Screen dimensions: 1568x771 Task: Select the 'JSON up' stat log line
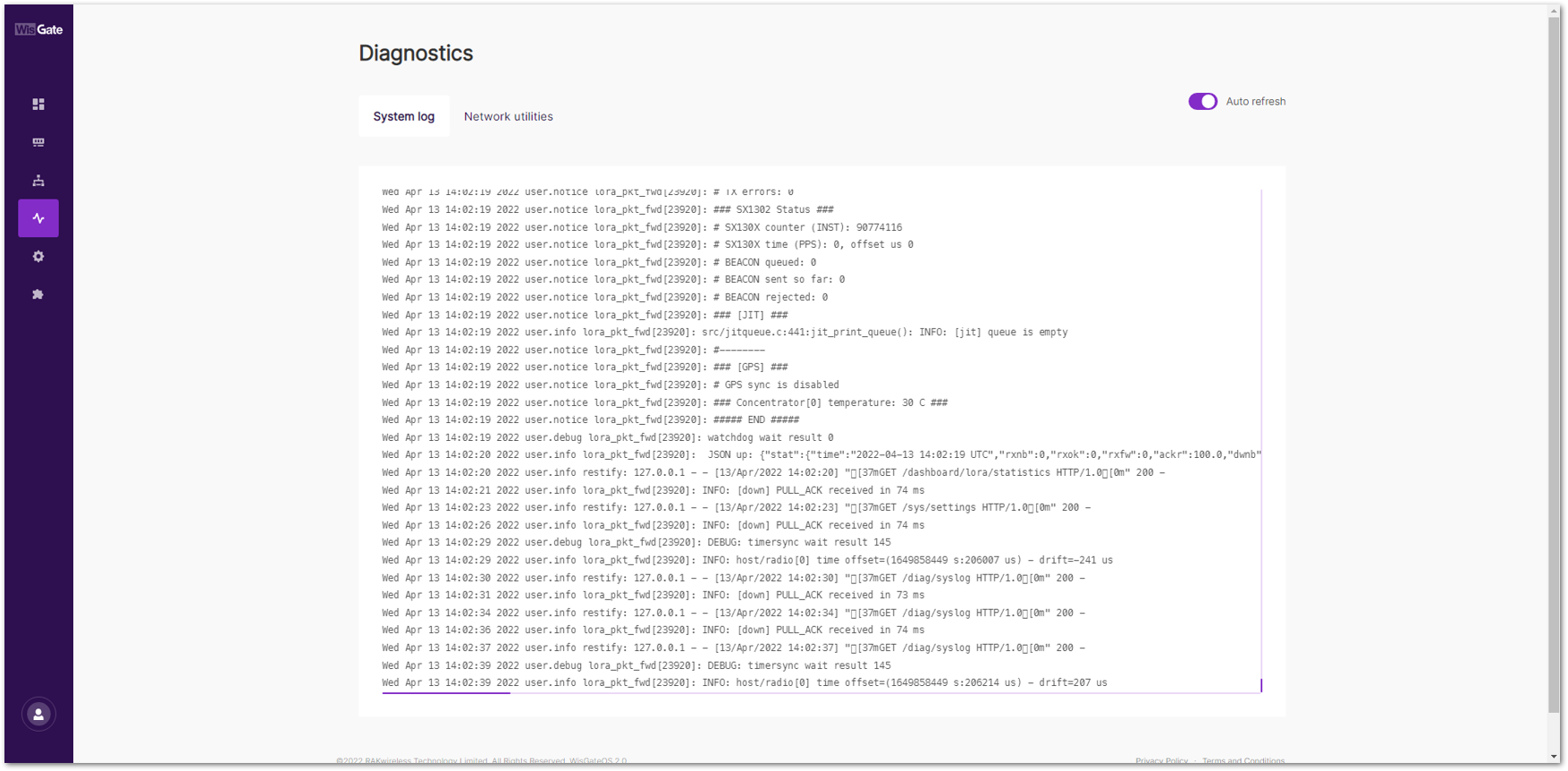coord(822,454)
